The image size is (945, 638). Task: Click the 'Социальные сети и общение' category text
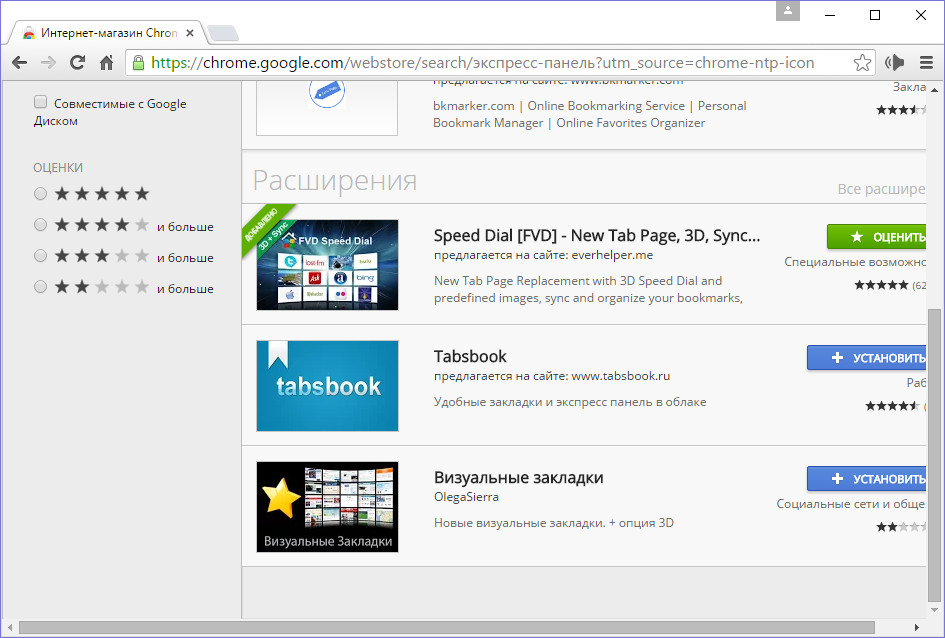[x=851, y=504]
